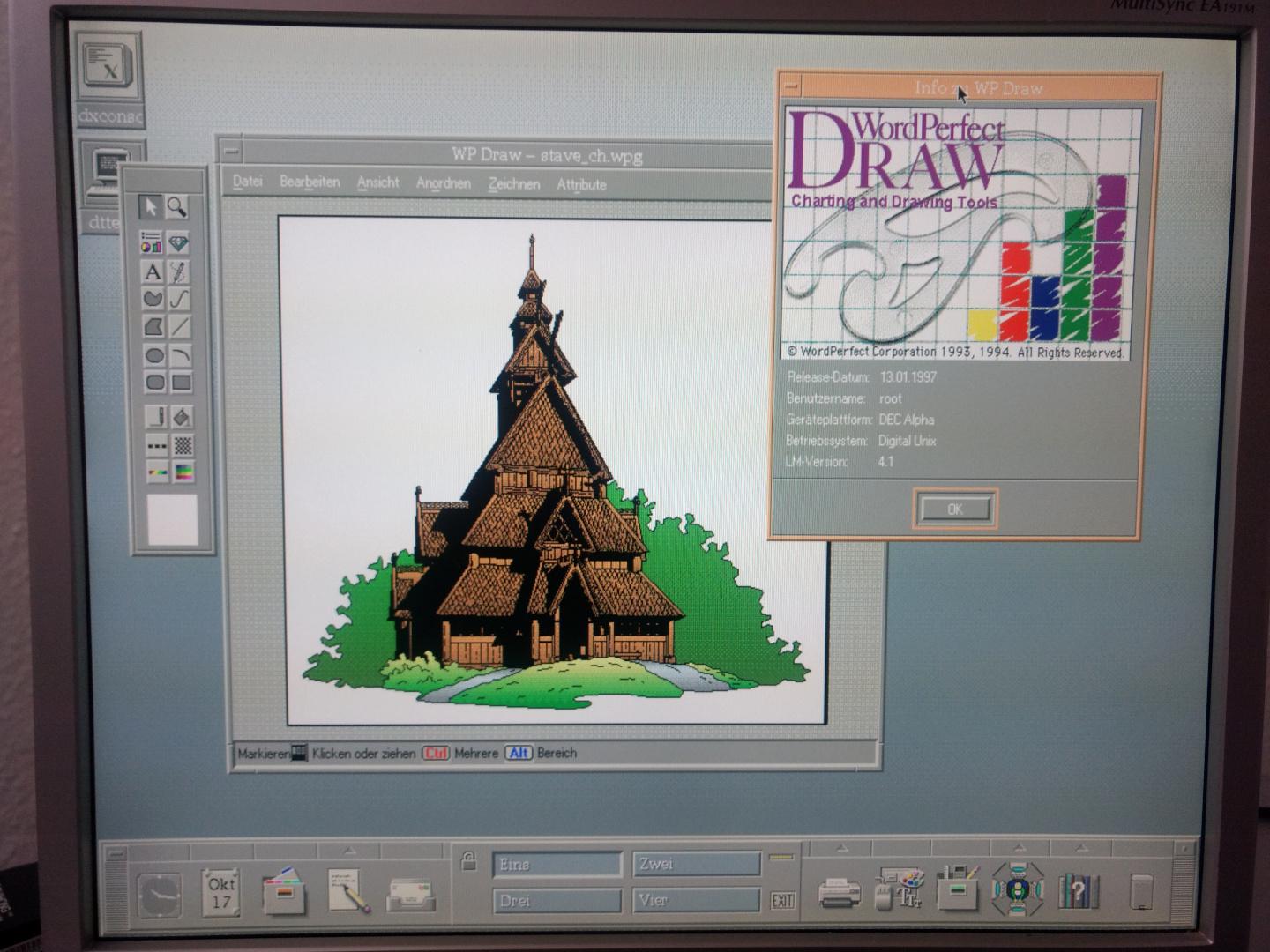Open the Info dialog window menu button
This screenshot has height=952, width=1270.
(x=792, y=86)
